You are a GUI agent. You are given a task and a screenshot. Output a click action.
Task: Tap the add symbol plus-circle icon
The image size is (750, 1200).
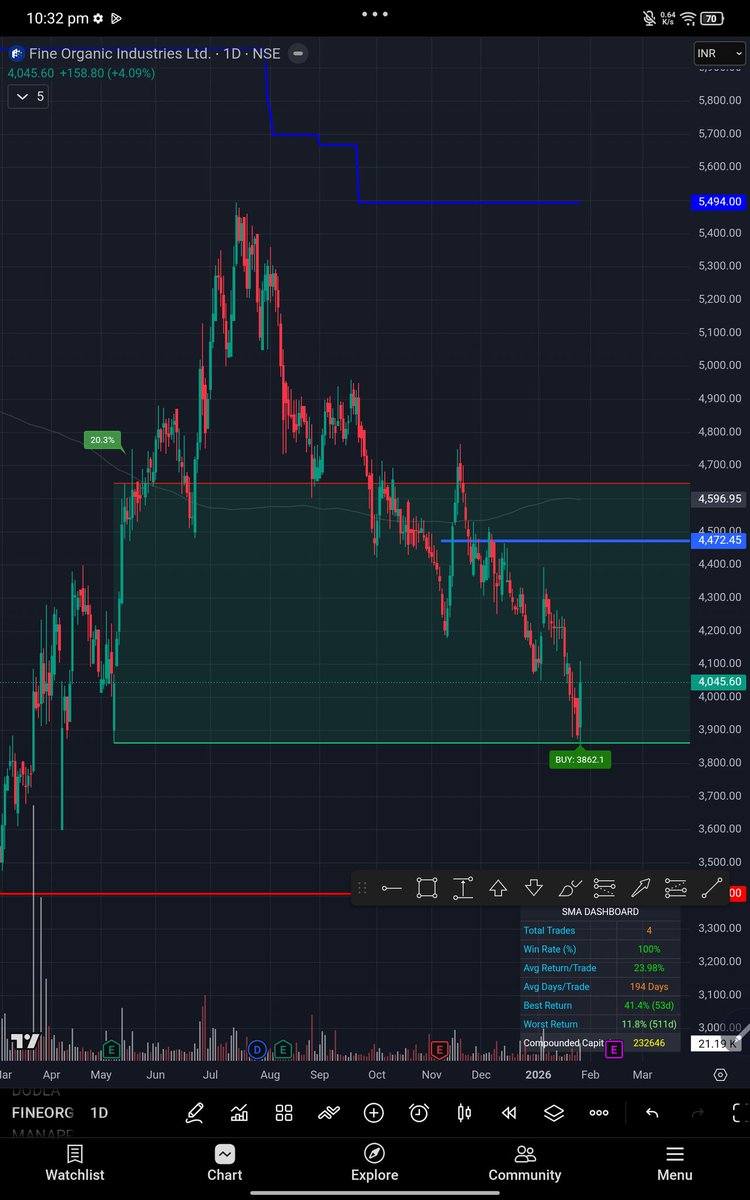(x=374, y=1112)
